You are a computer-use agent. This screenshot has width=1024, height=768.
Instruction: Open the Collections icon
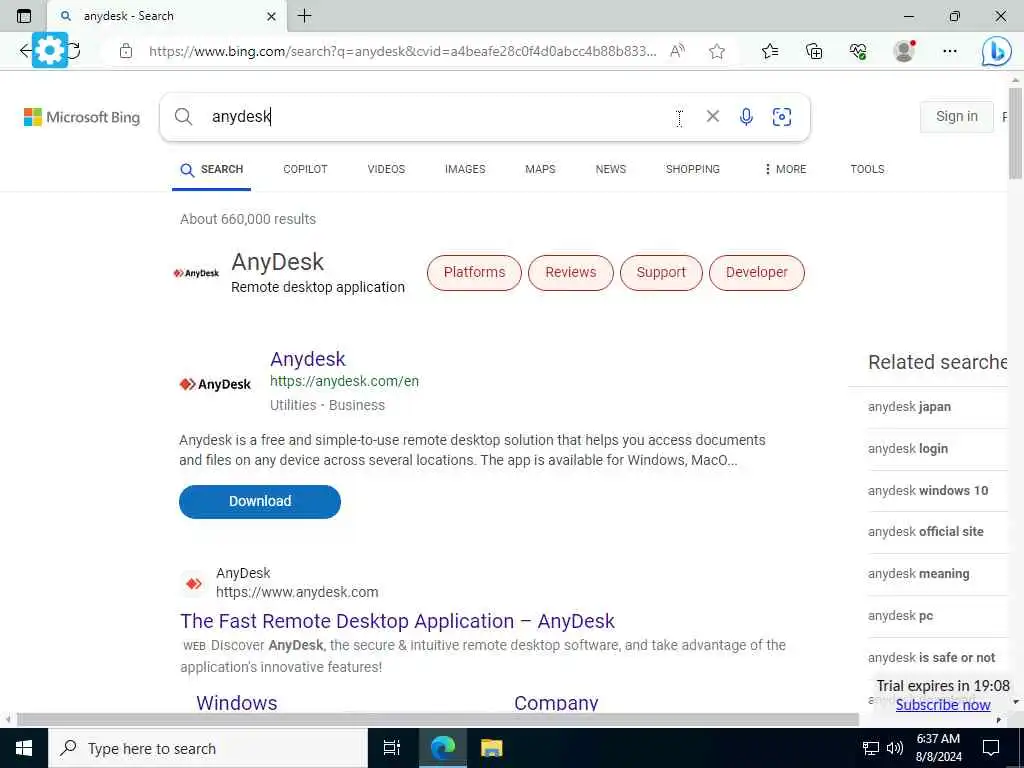click(x=814, y=51)
